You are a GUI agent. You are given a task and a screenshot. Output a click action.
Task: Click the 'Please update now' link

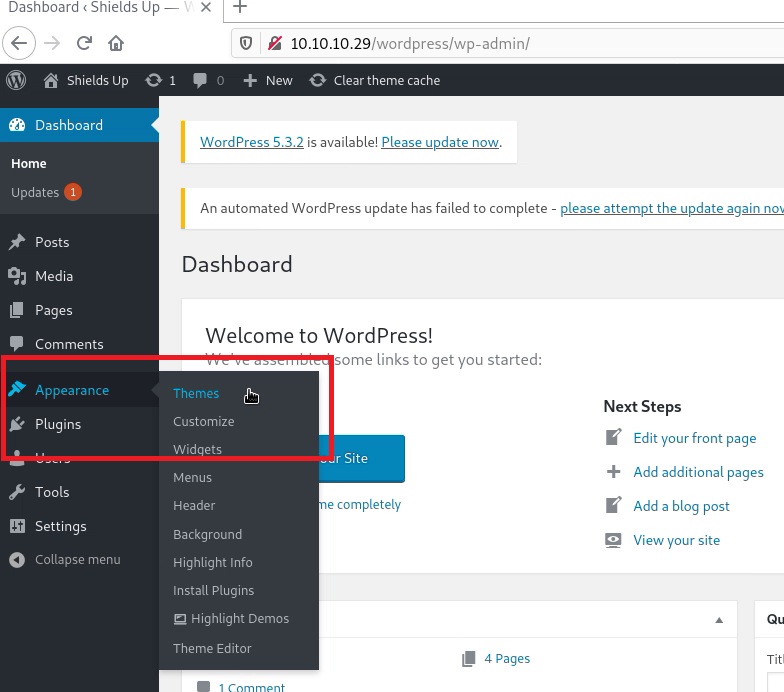tap(439, 142)
